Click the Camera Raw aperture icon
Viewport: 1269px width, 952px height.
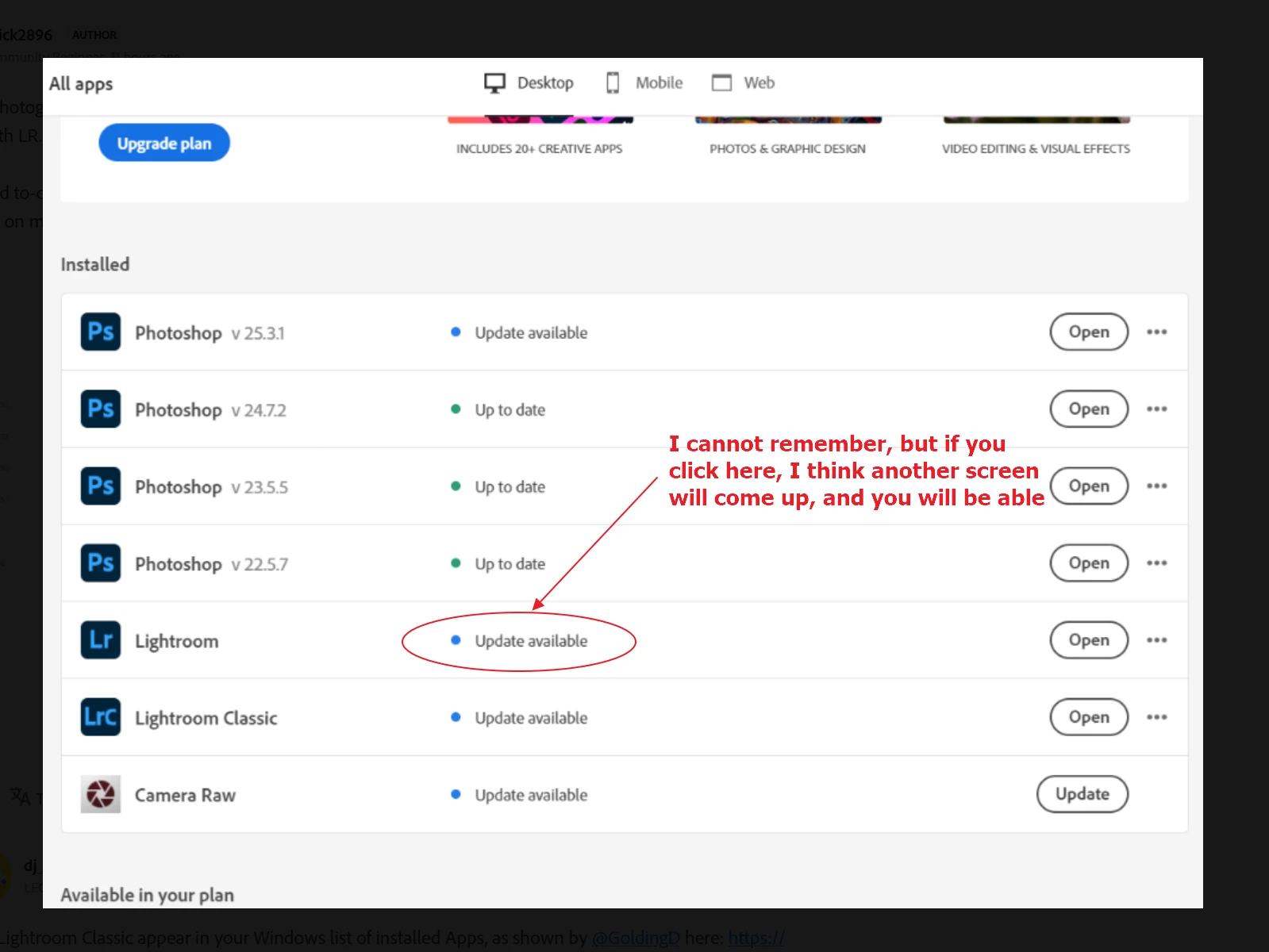coord(101,793)
